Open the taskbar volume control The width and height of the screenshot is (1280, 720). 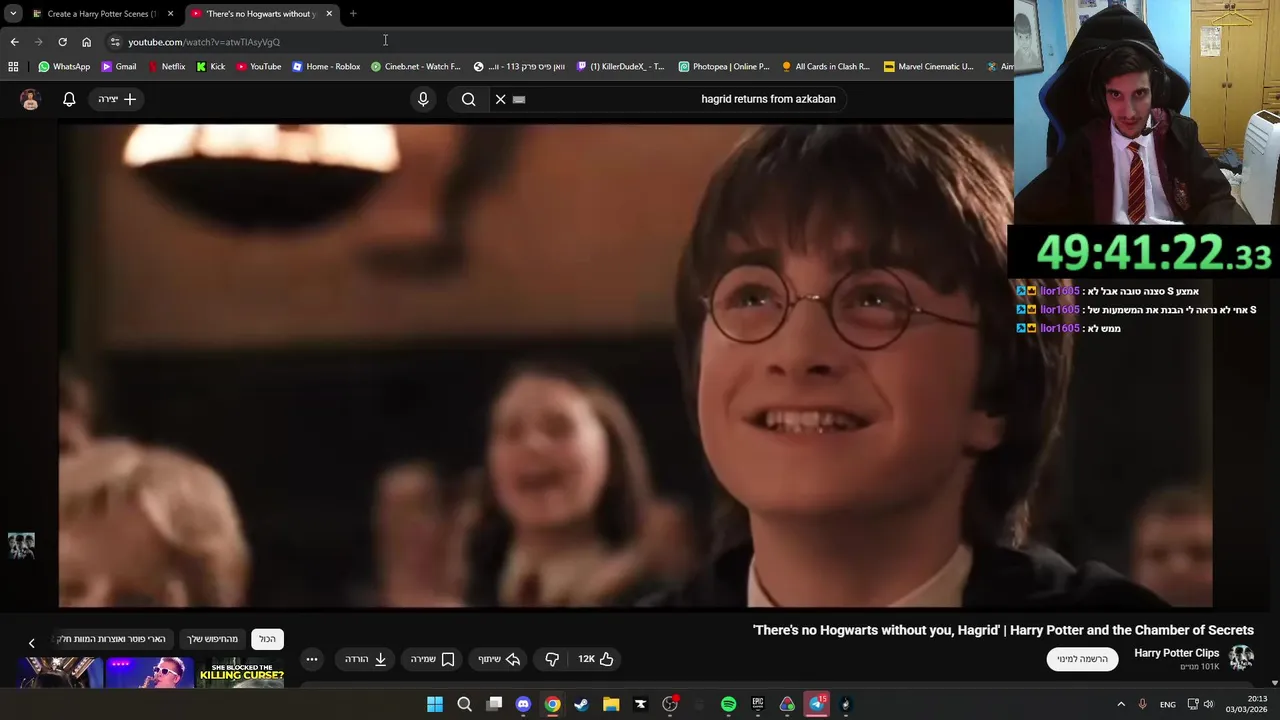(x=1208, y=704)
